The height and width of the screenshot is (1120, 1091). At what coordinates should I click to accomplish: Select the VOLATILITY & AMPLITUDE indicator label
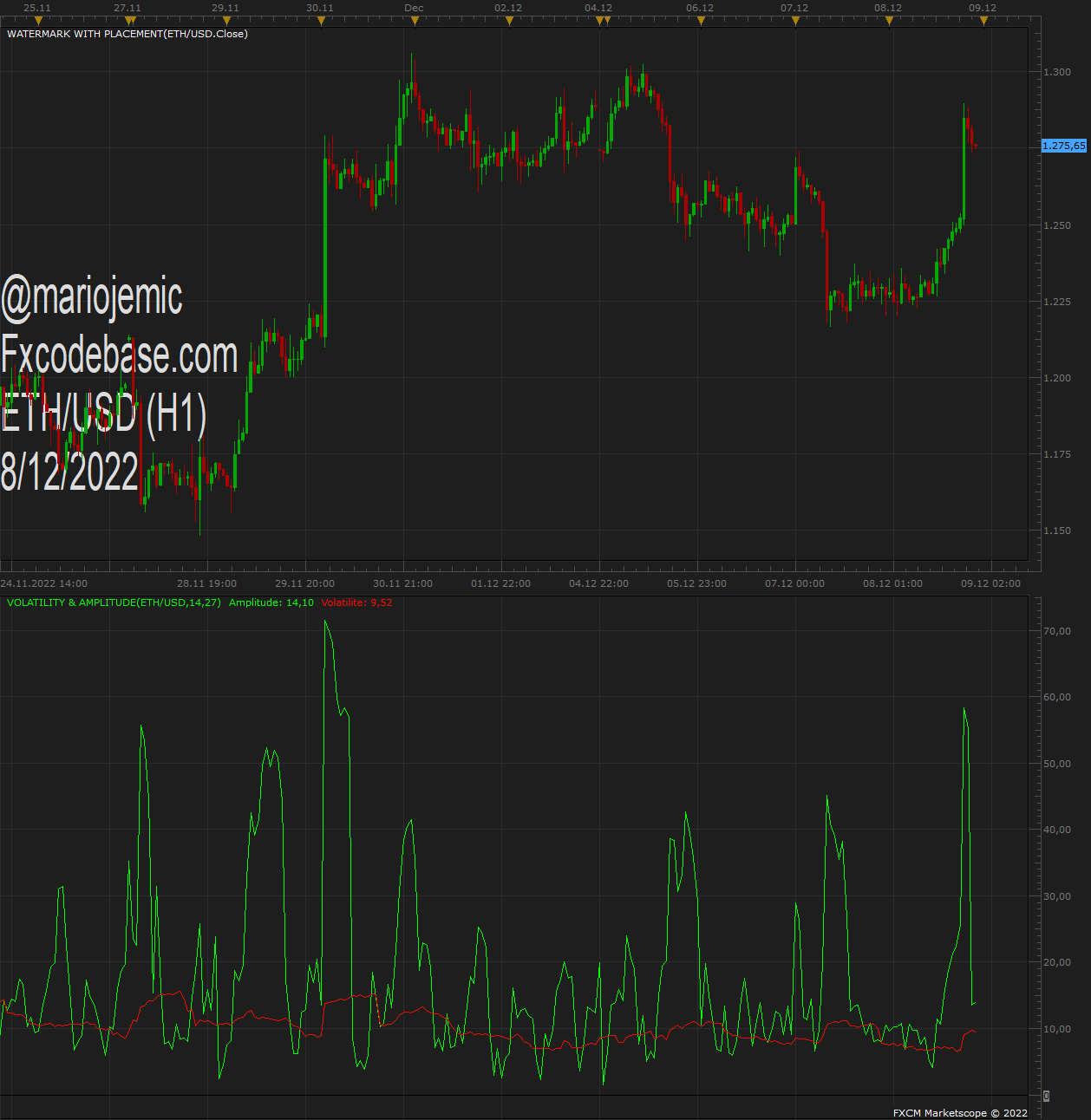point(114,602)
